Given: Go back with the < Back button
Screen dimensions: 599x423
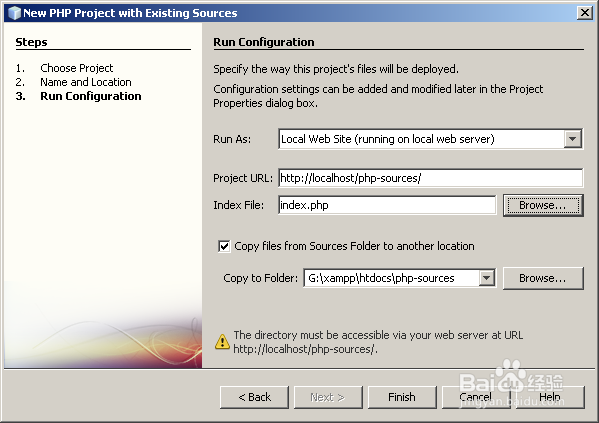Looking at the screenshot, I should (254, 397).
